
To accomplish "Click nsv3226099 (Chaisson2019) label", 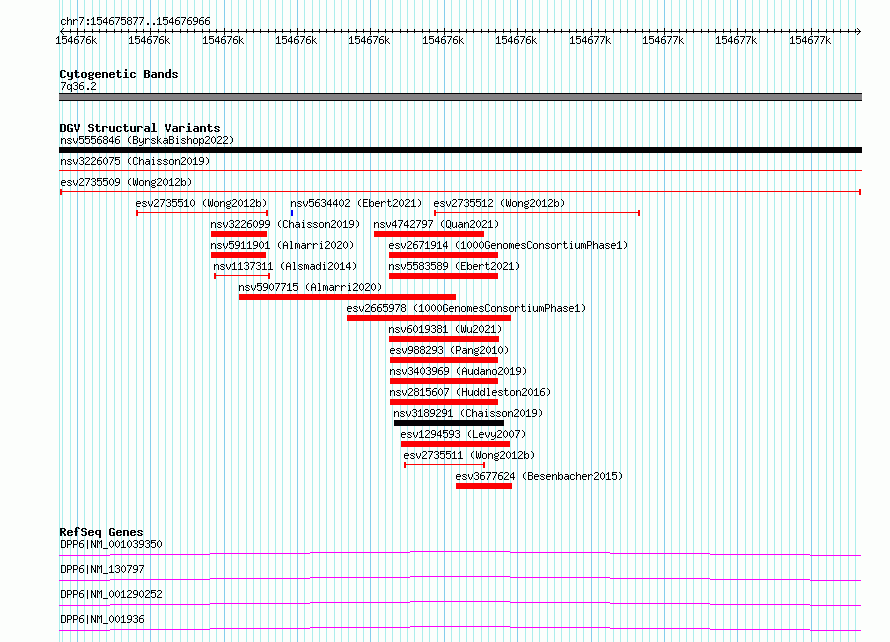I will point(285,224).
